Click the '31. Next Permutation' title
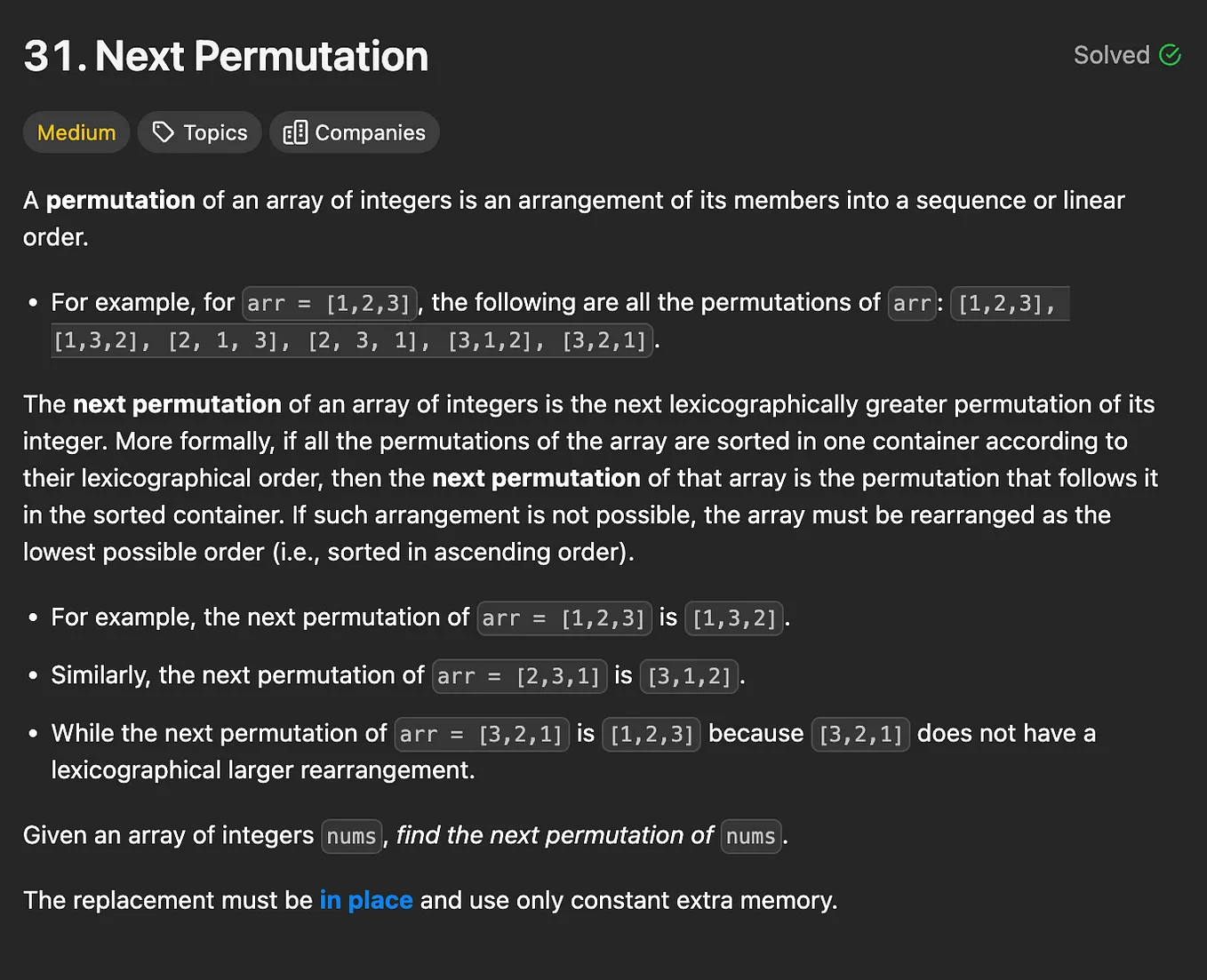Viewport: 1207px width, 980px height. pyautogui.click(x=226, y=56)
